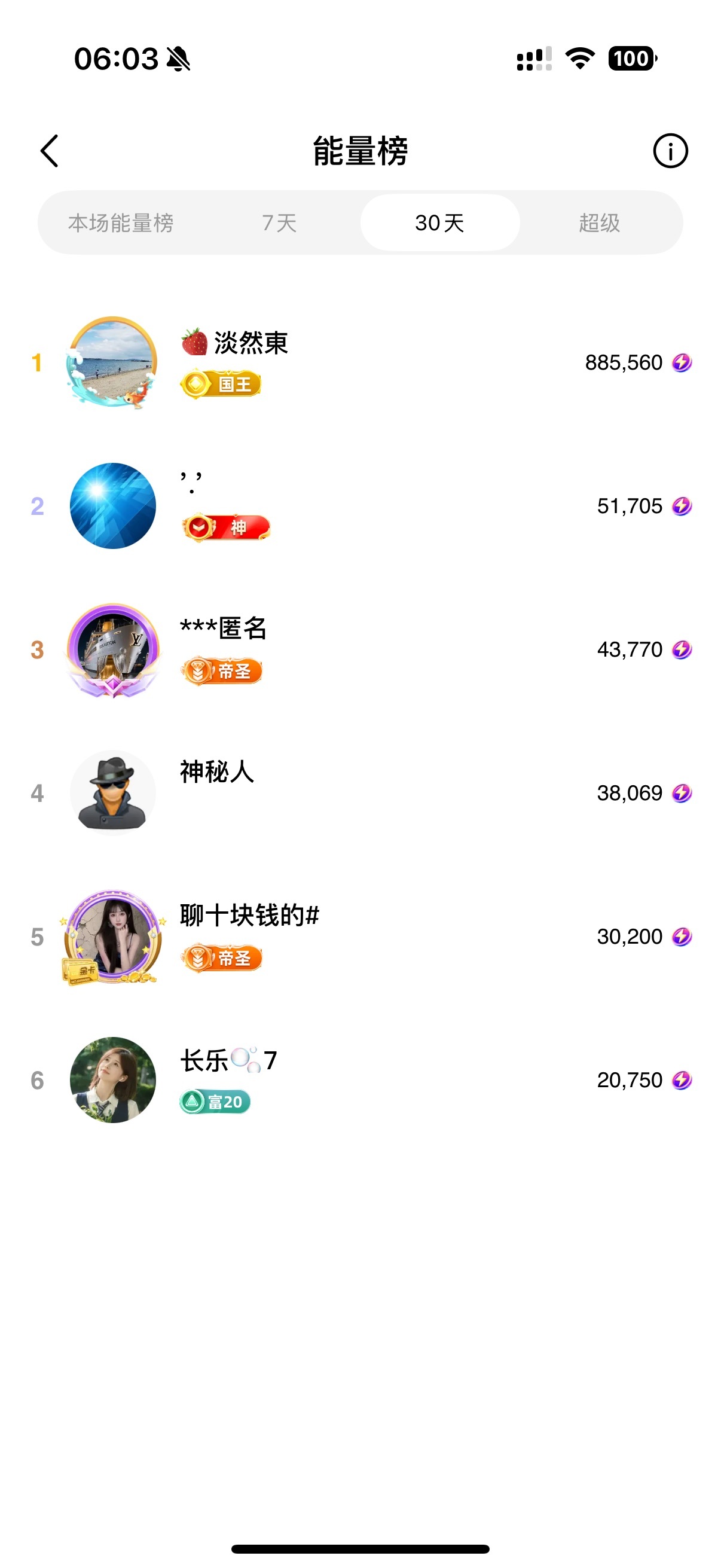This screenshot has width=721, height=1568.
Task: Open the blue abstract avatar ranked second
Action: tap(112, 506)
